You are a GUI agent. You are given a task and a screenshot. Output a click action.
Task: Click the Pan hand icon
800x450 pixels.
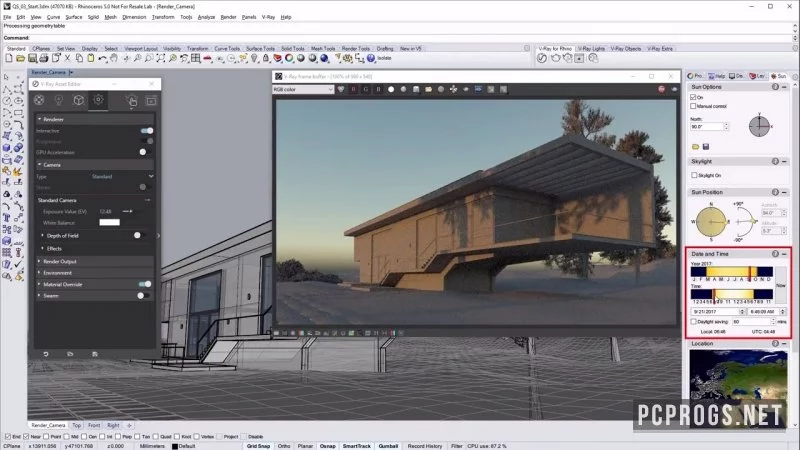pyautogui.click(x=114, y=58)
